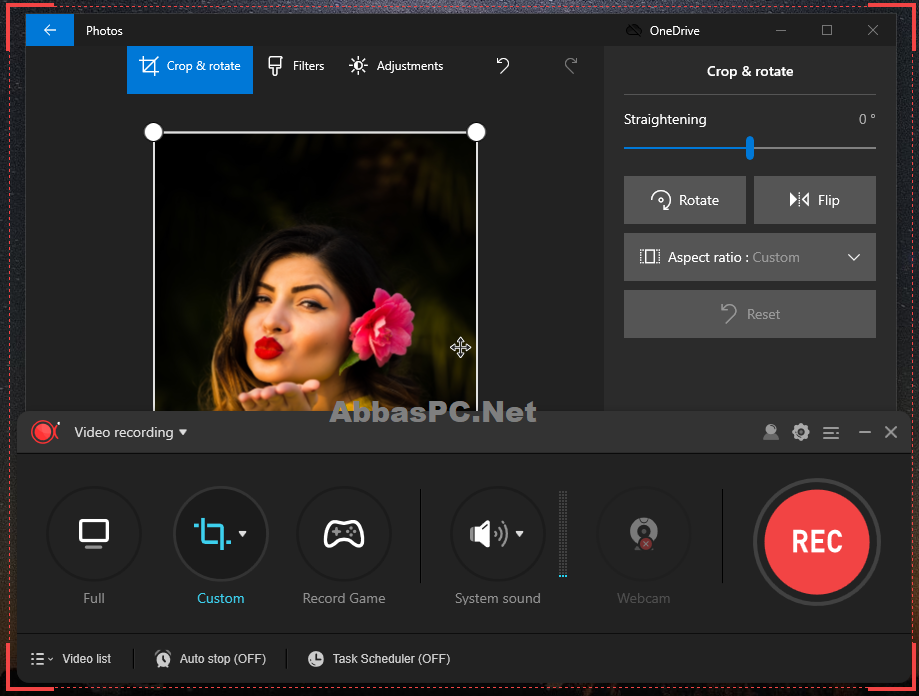Expand the System sound dropdown arrow

(519, 534)
